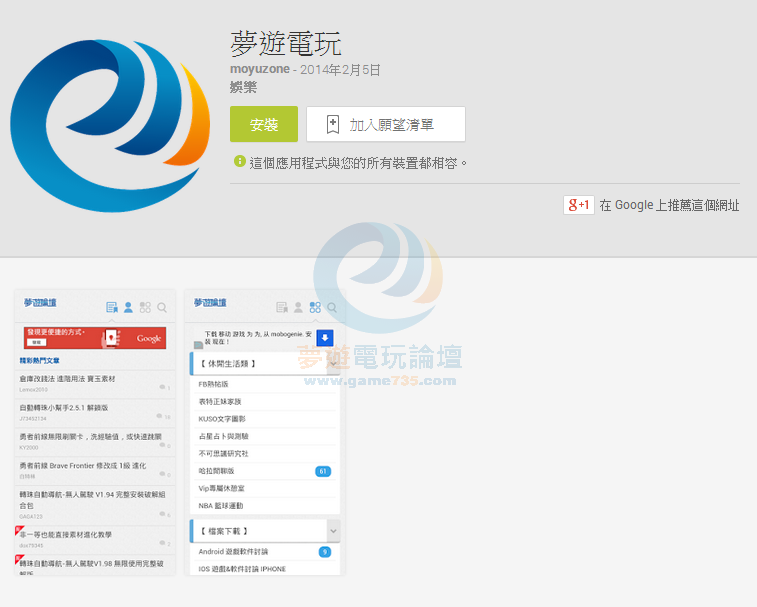
Task: Click the bookmark icon on wishlist button
Action: coord(333,125)
